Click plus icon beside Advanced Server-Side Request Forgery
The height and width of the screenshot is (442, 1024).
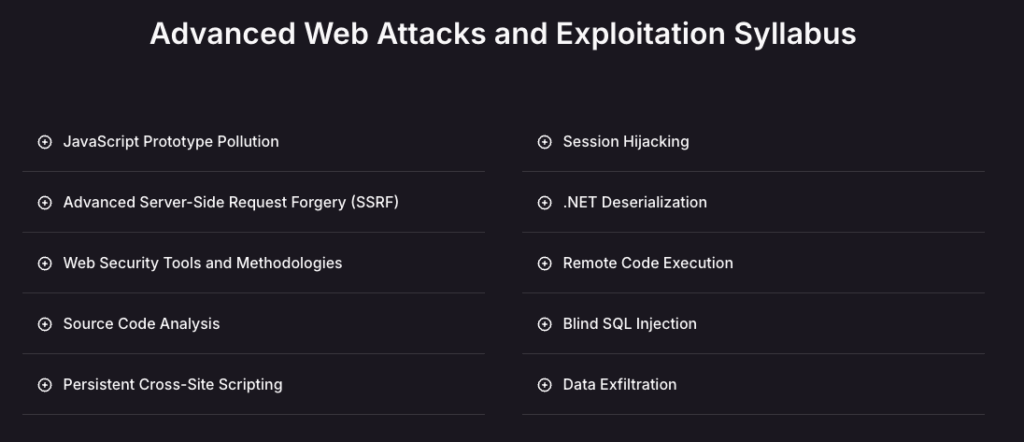coord(44,202)
